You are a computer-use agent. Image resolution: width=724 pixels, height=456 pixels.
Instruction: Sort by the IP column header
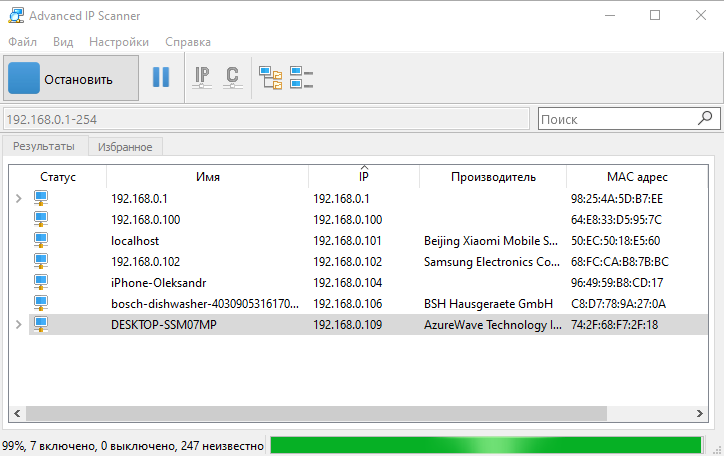(364, 177)
